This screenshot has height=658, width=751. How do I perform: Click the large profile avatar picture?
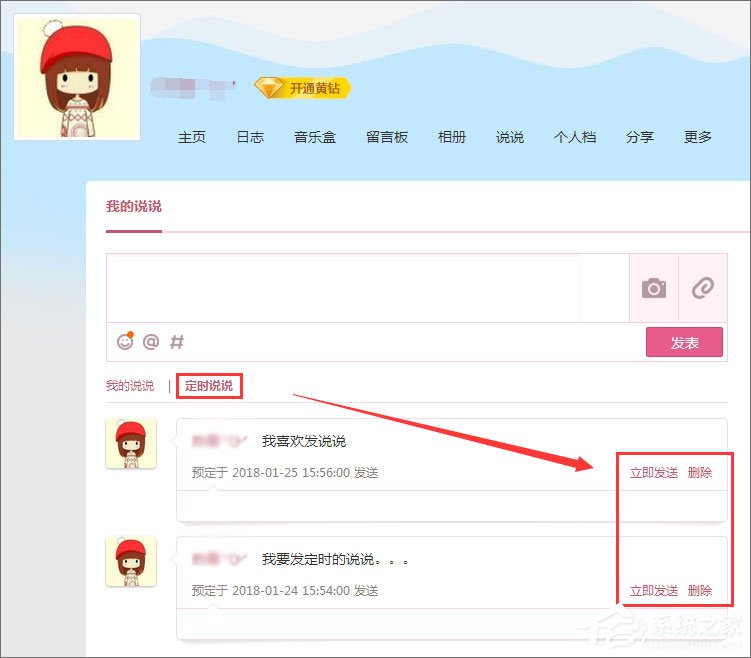(77, 78)
